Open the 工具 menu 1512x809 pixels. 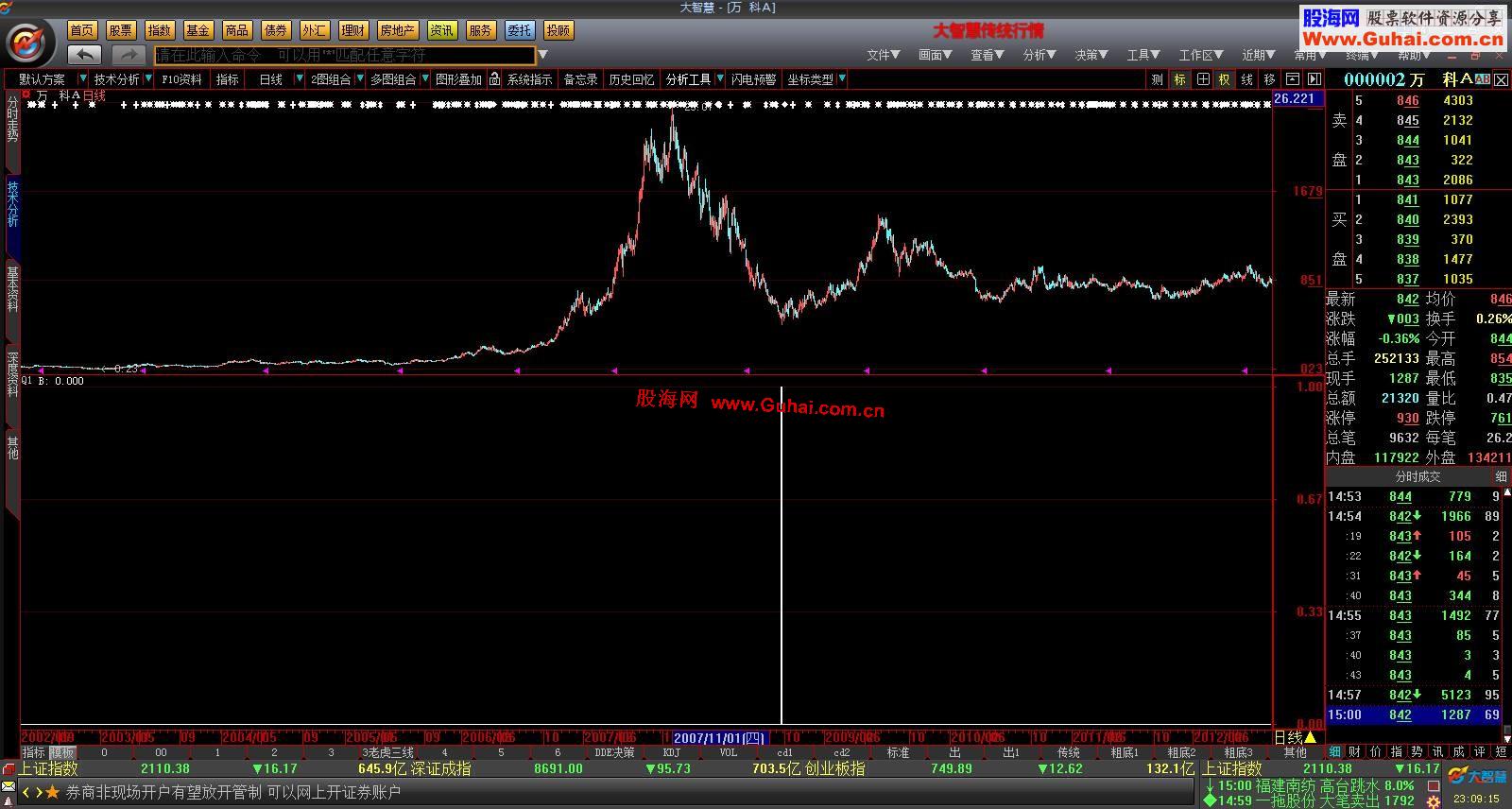[1143, 55]
